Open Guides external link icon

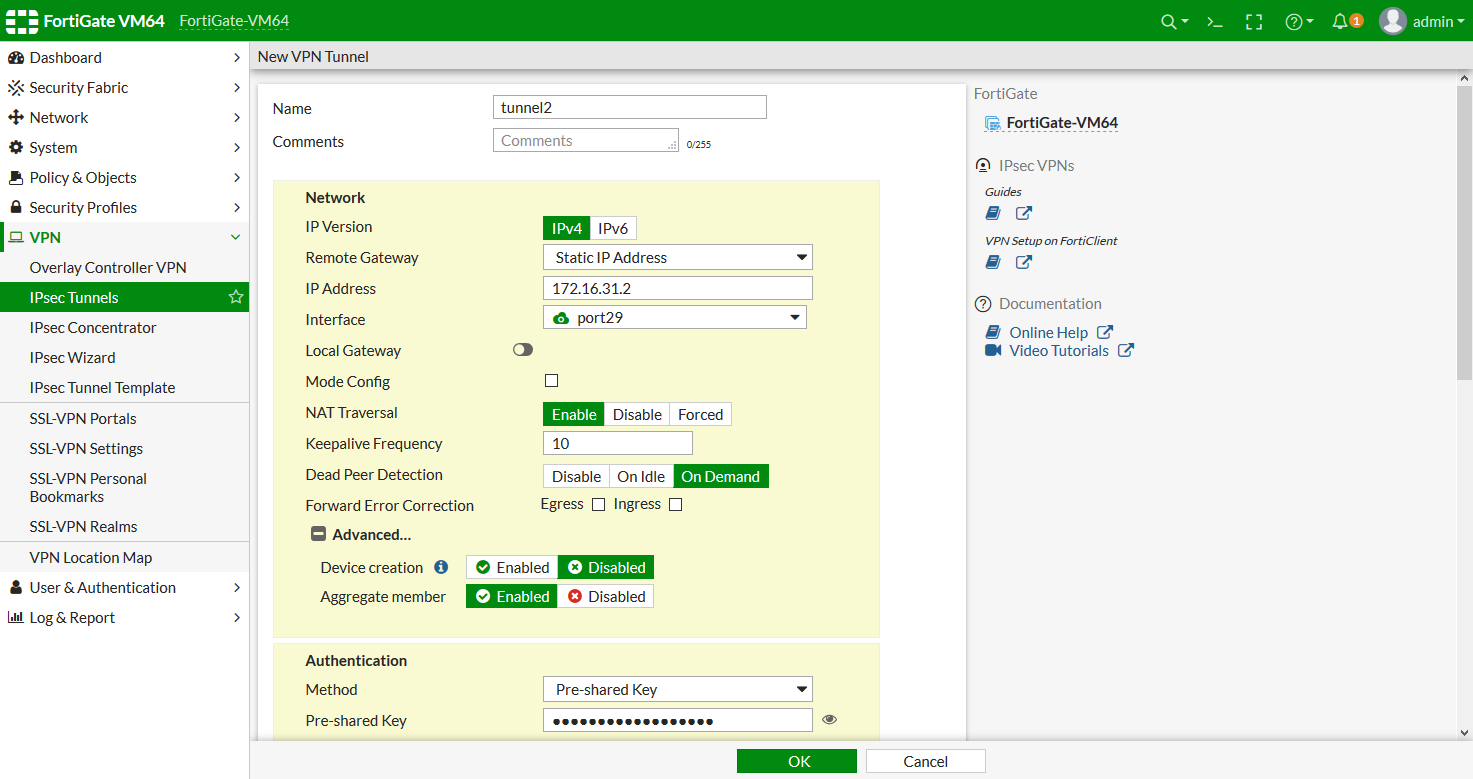coord(1024,213)
